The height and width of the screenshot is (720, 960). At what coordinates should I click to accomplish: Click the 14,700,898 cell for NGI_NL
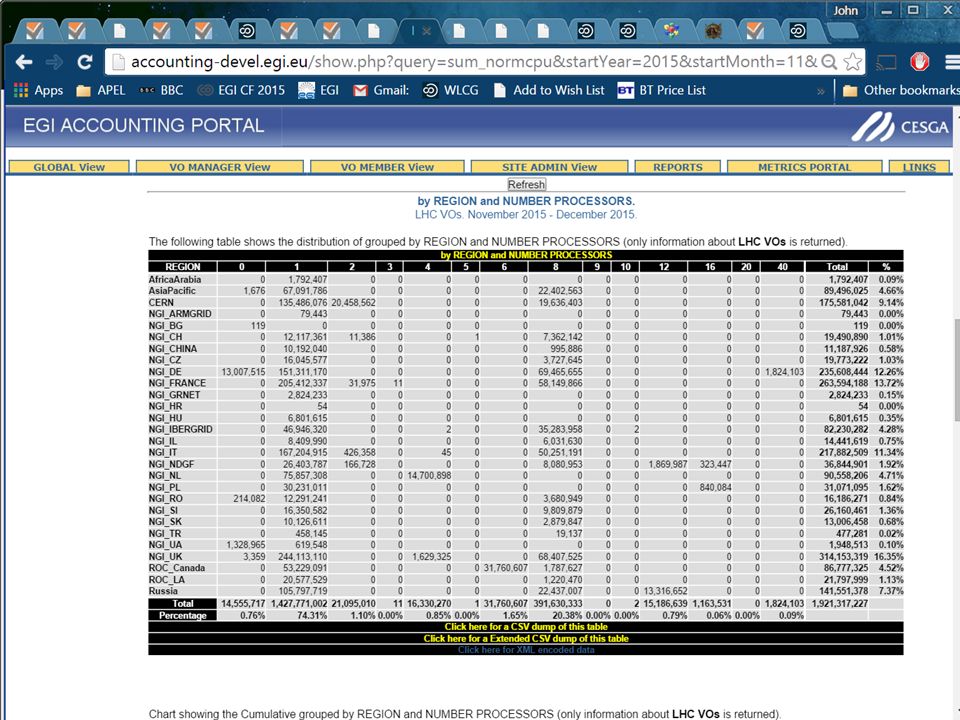[x=429, y=475]
